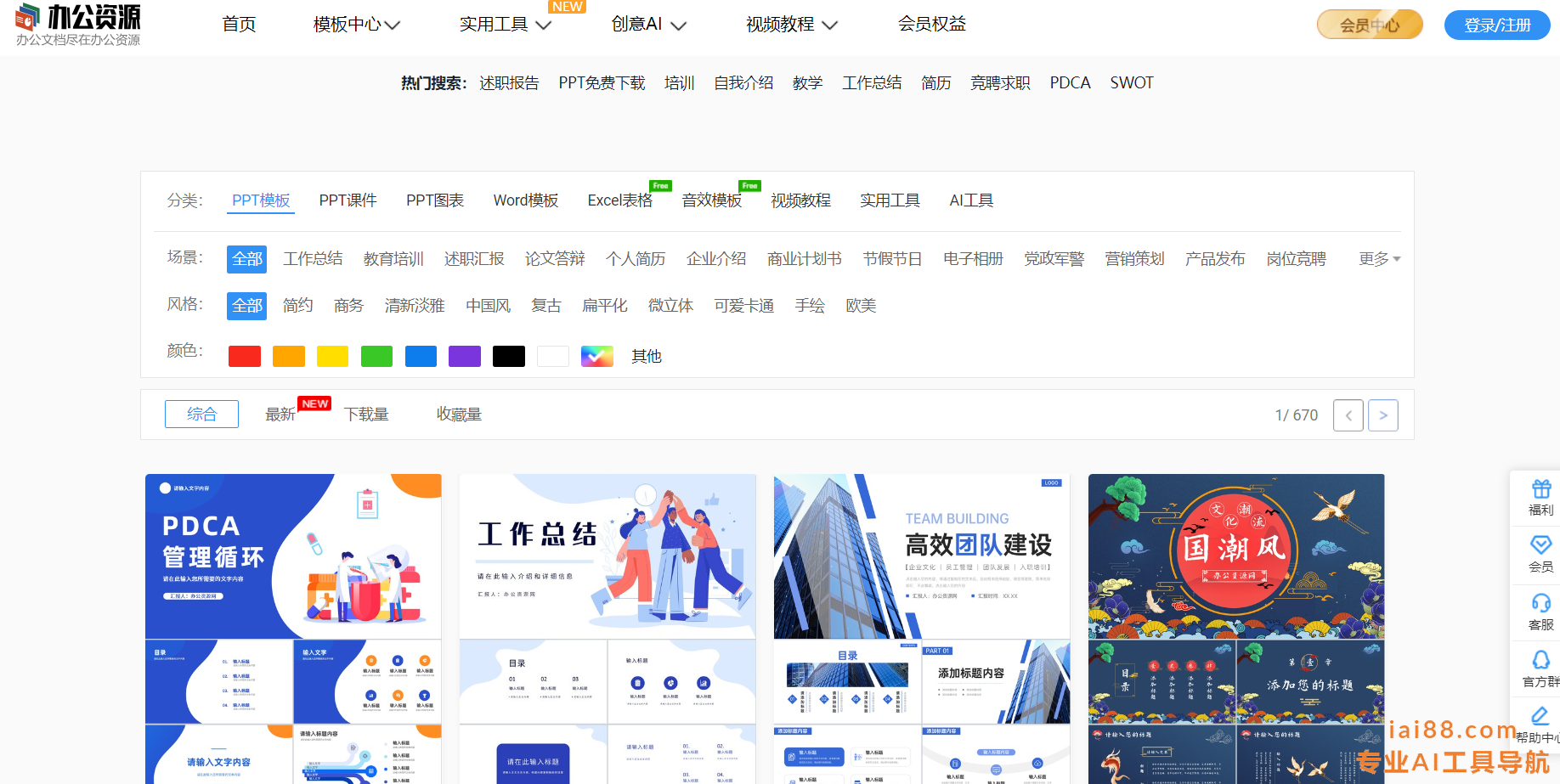Go to next page arrow
1560x784 pixels.
pos(1383,415)
